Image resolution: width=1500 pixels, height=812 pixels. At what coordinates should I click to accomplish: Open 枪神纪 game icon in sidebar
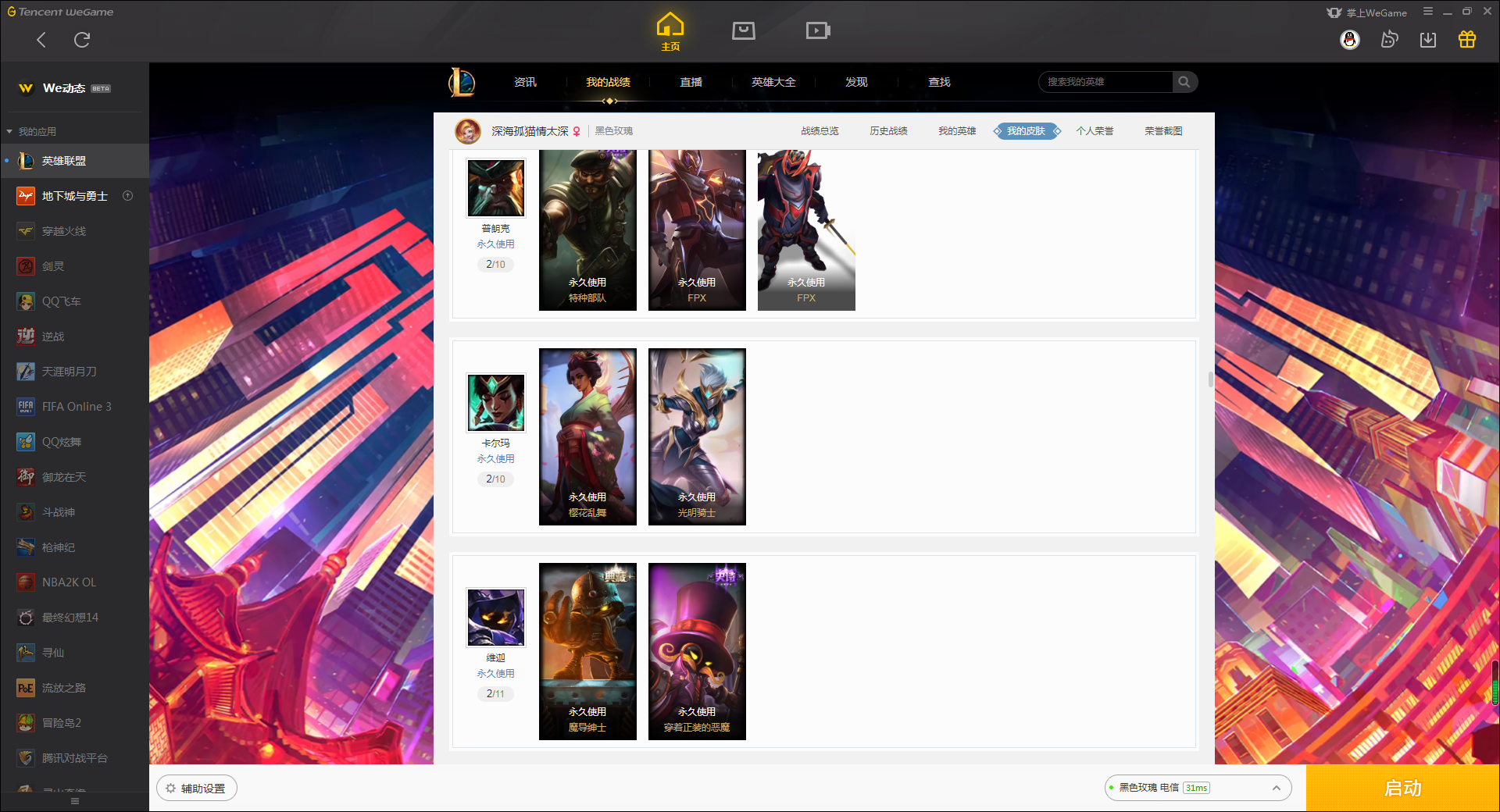tap(26, 547)
